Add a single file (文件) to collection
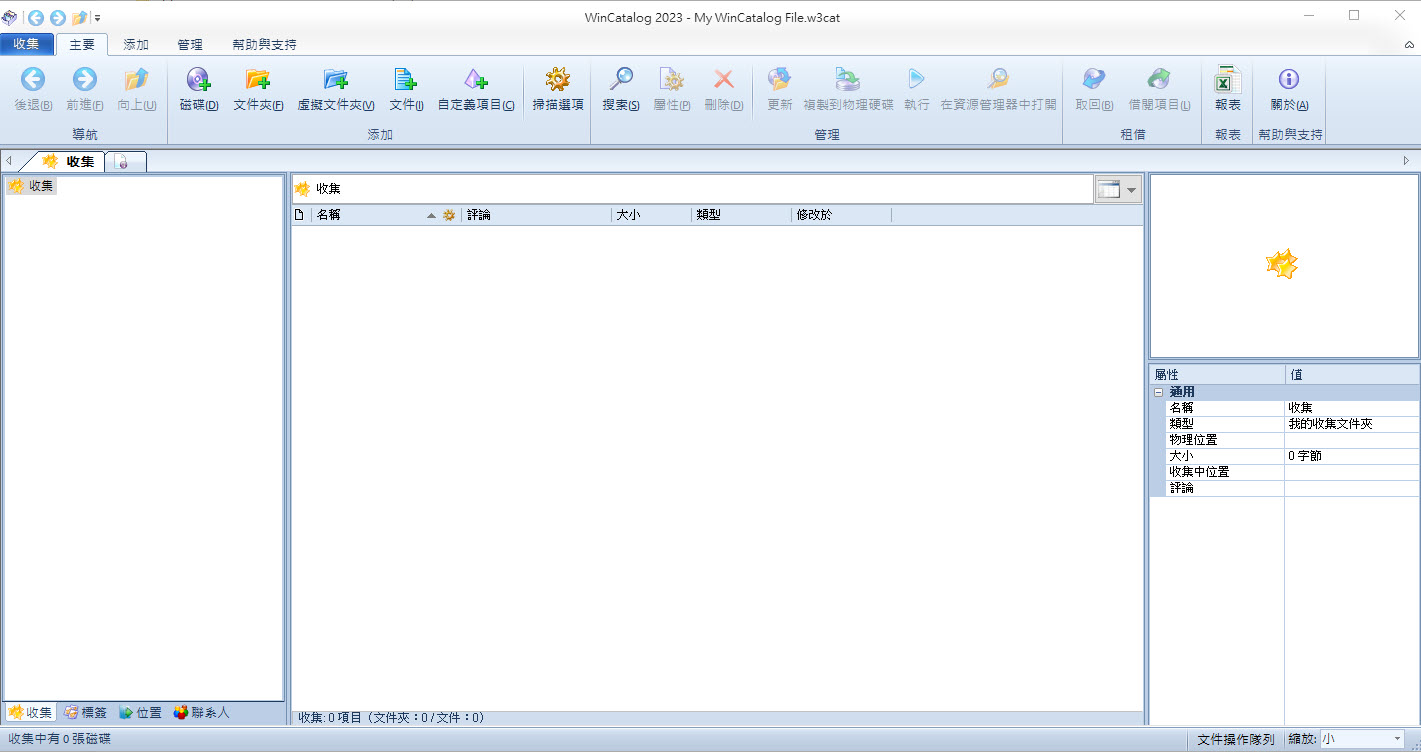 click(x=405, y=90)
